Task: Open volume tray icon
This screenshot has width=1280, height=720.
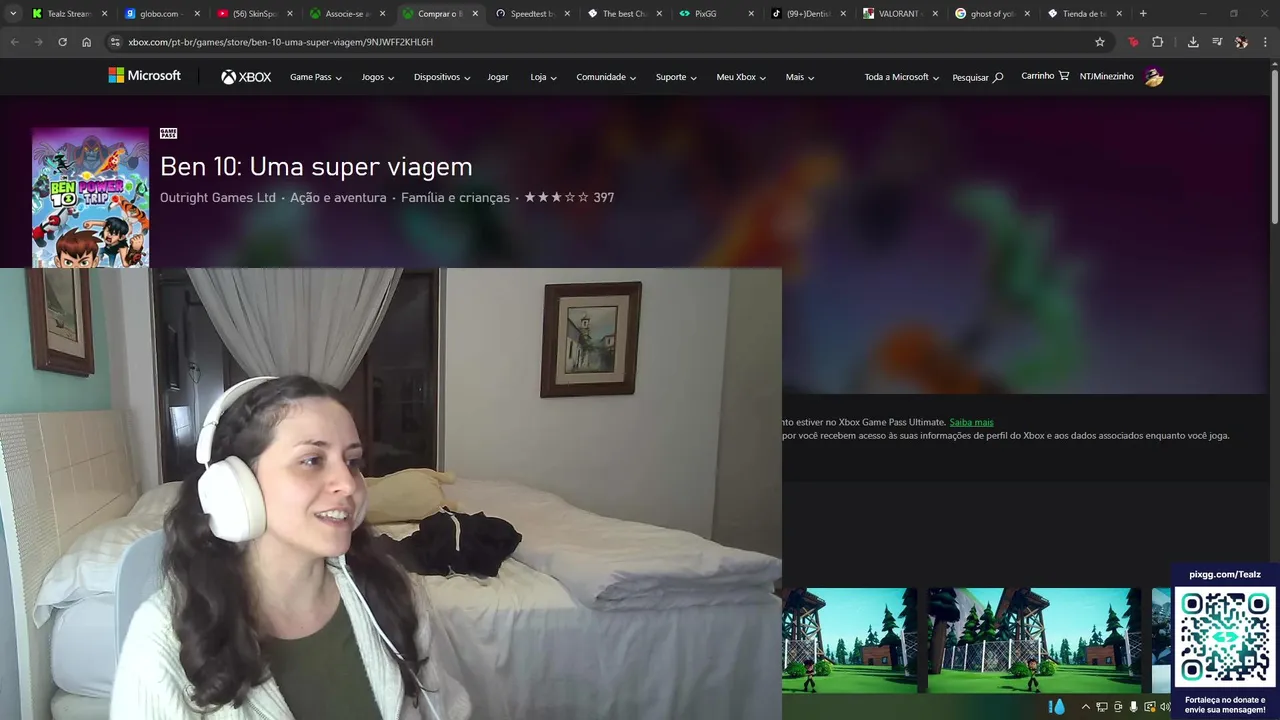Action: 1165,707
